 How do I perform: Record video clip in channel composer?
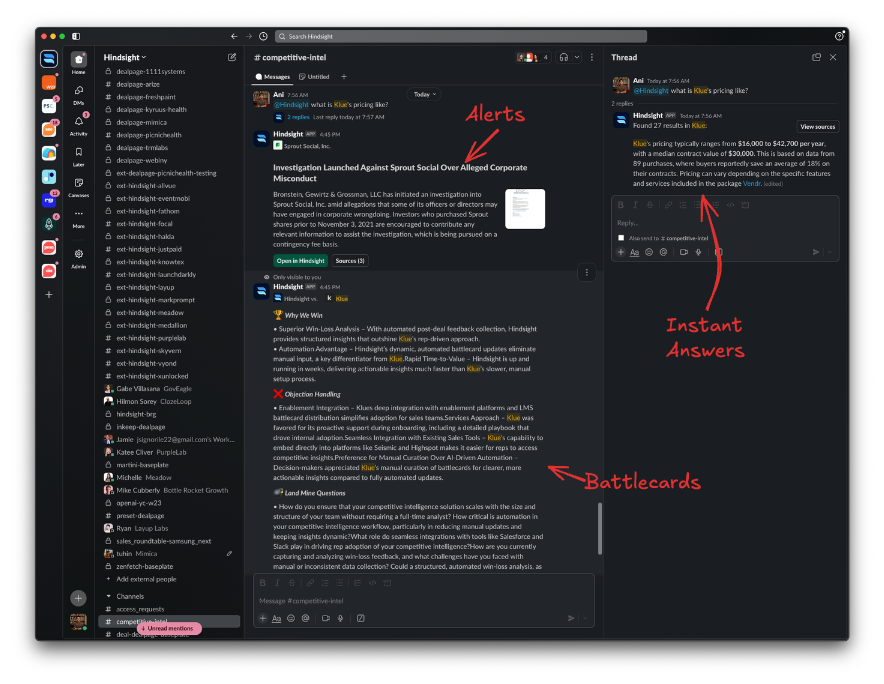(325, 618)
